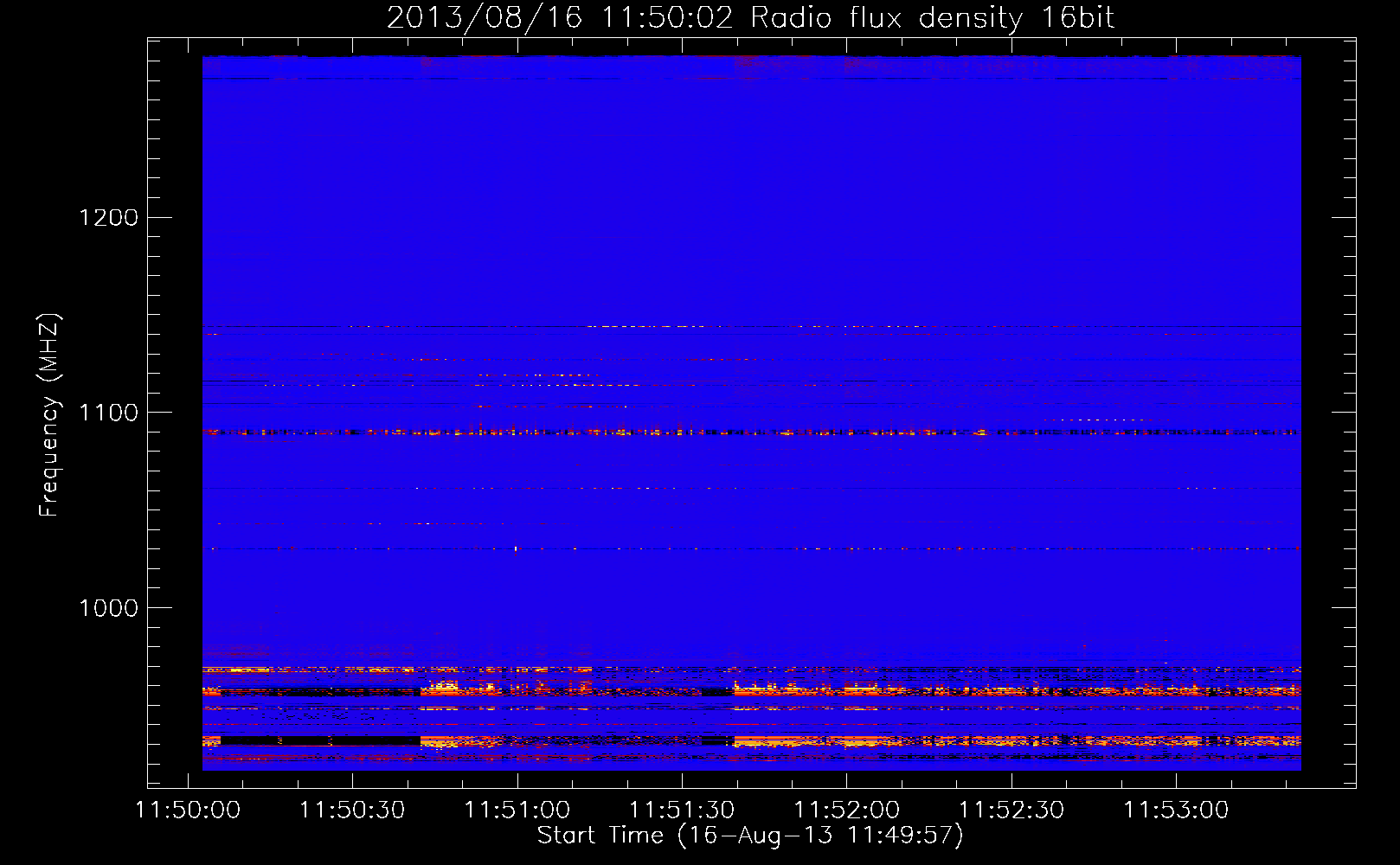The height and width of the screenshot is (865, 1400).
Task: Click the 11:52:30 time tick label
Action: [x=1011, y=811]
